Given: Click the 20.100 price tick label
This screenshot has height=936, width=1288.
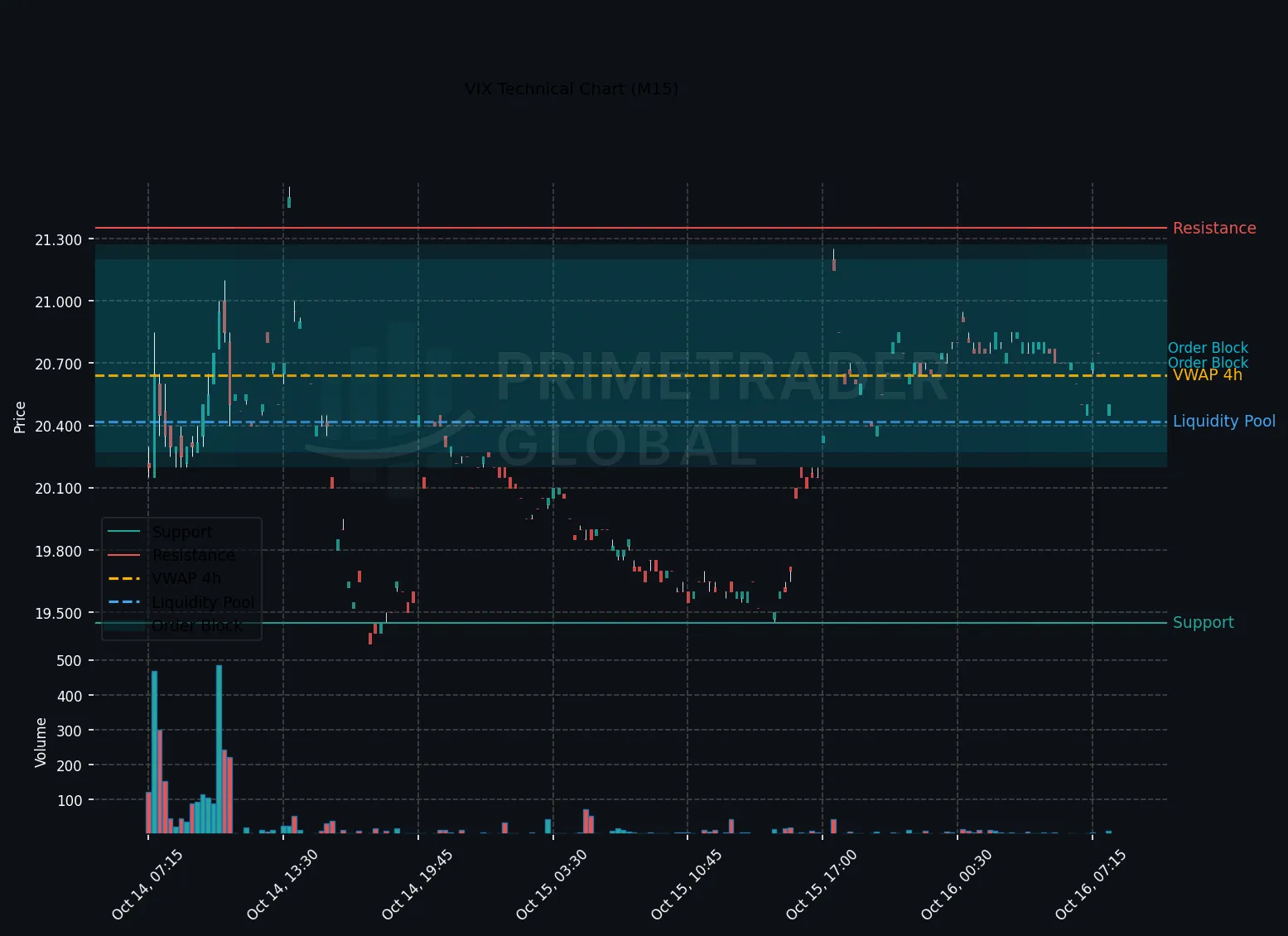Looking at the screenshot, I should tap(58, 489).
